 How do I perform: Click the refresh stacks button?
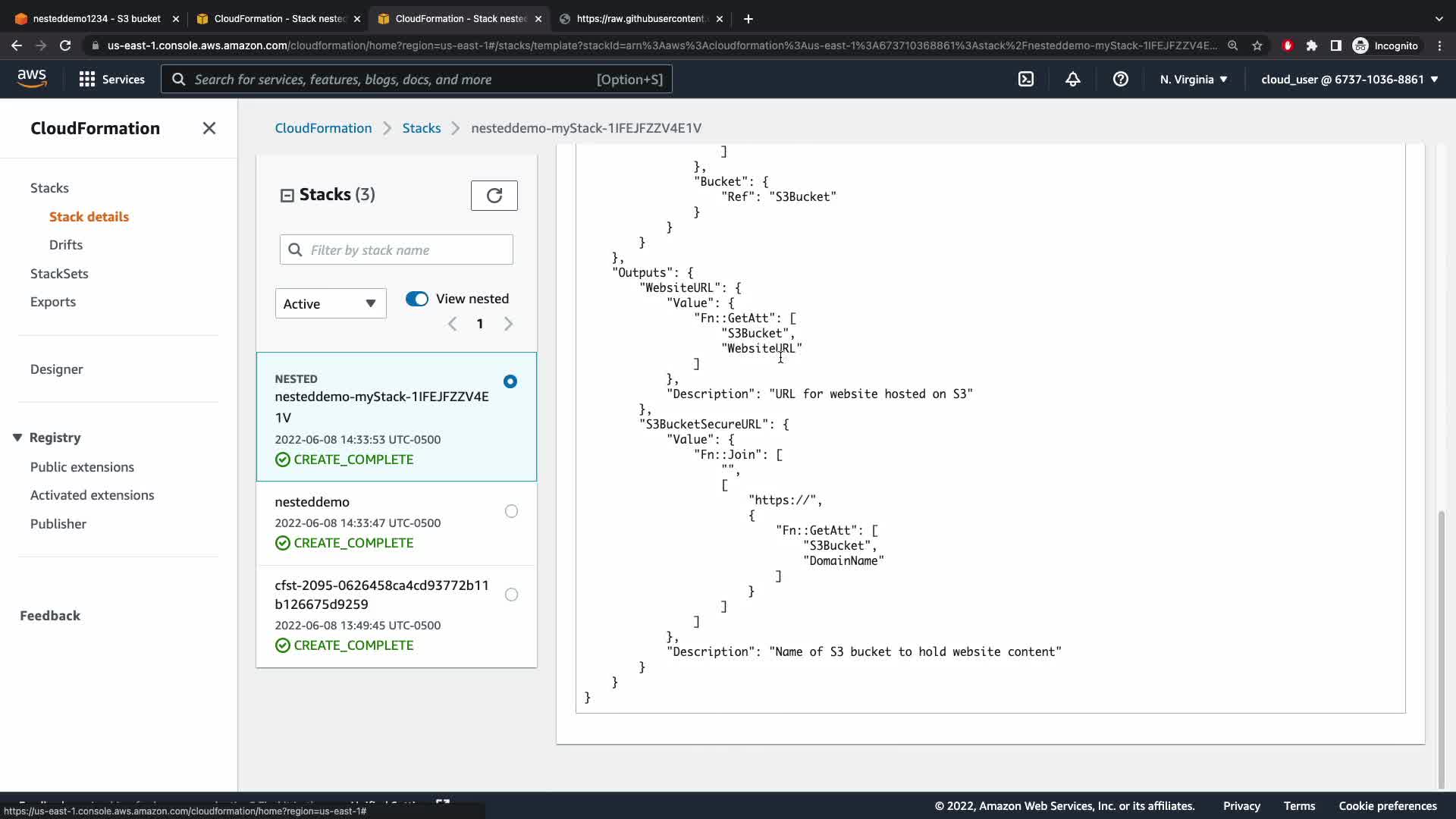click(x=494, y=196)
